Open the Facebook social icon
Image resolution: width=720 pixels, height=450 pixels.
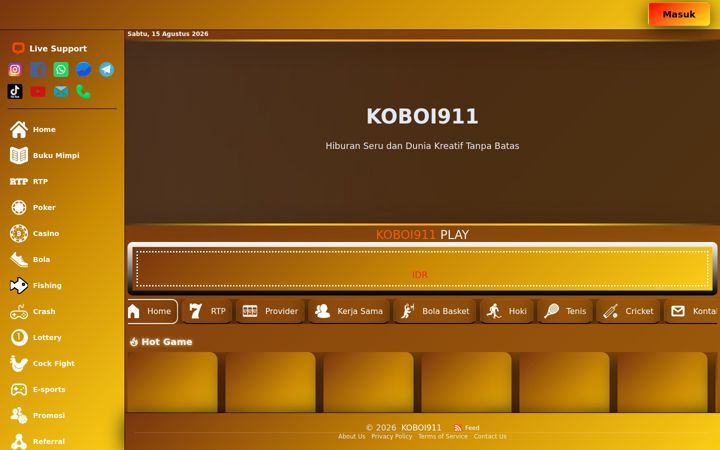click(x=38, y=69)
